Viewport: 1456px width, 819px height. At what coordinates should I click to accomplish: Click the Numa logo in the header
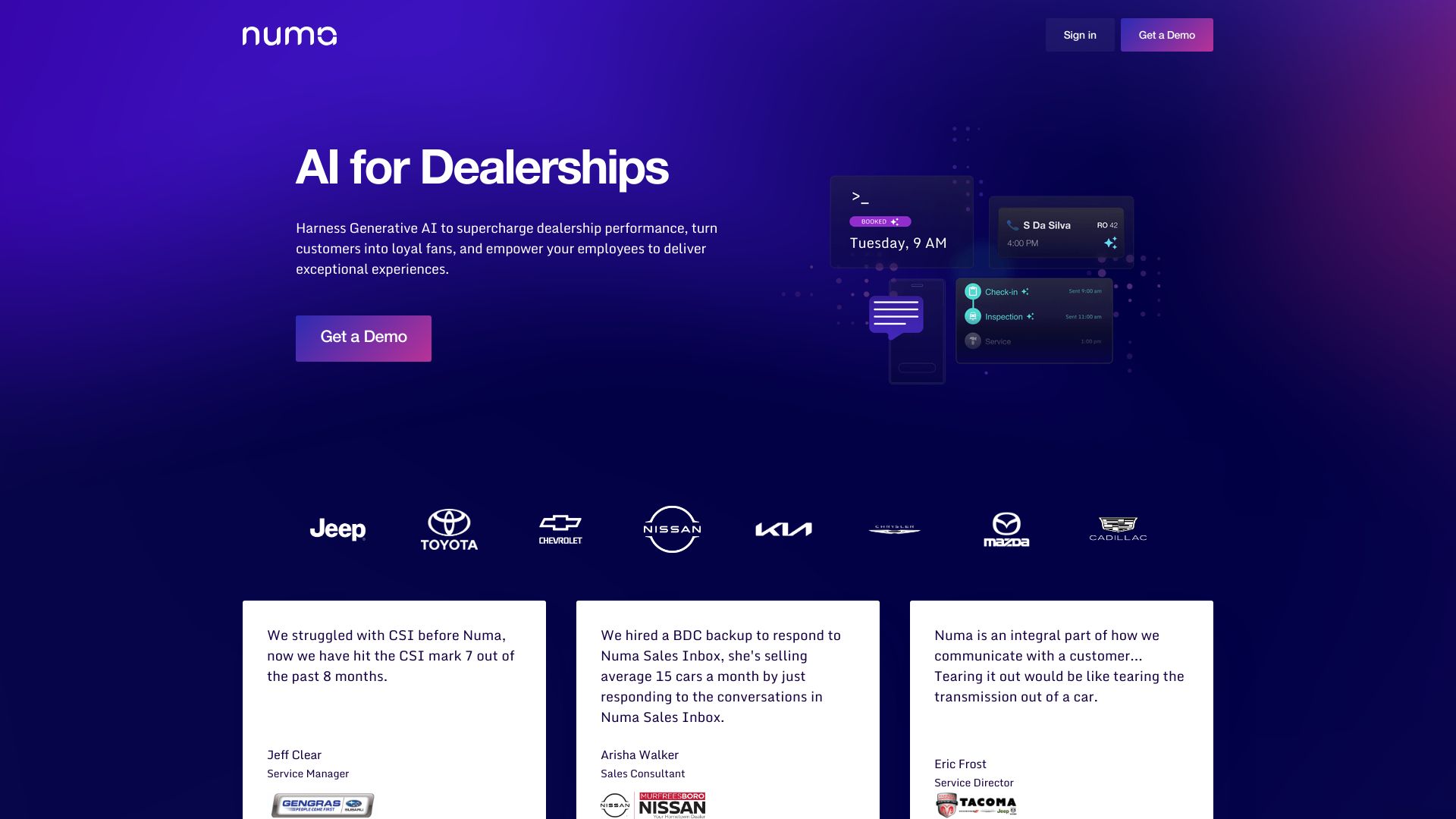289,34
